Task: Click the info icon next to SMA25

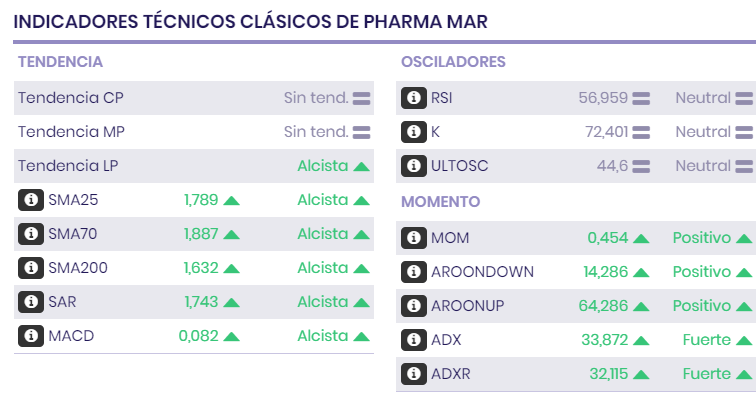Action: 31,200
